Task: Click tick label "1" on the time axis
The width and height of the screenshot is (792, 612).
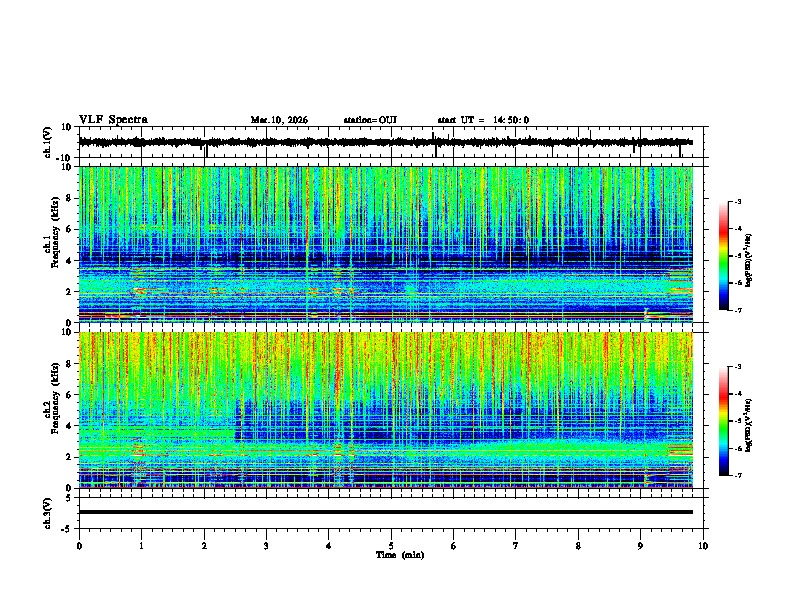Action: (141, 546)
